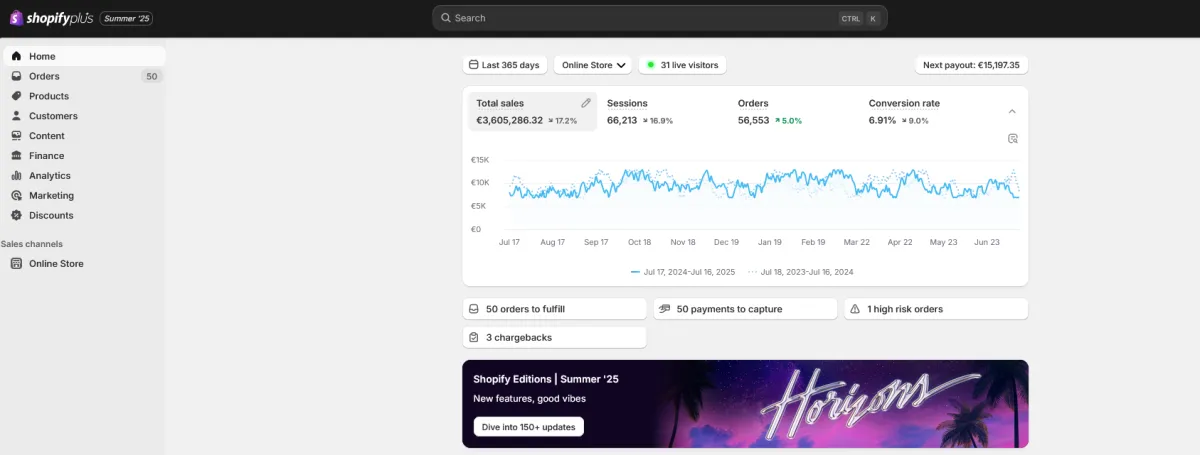The width and height of the screenshot is (1200, 455).
Task: Toggle the Jul 18, 2023-Jul 16, 2024 legend
Action: click(x=801, y=272)
